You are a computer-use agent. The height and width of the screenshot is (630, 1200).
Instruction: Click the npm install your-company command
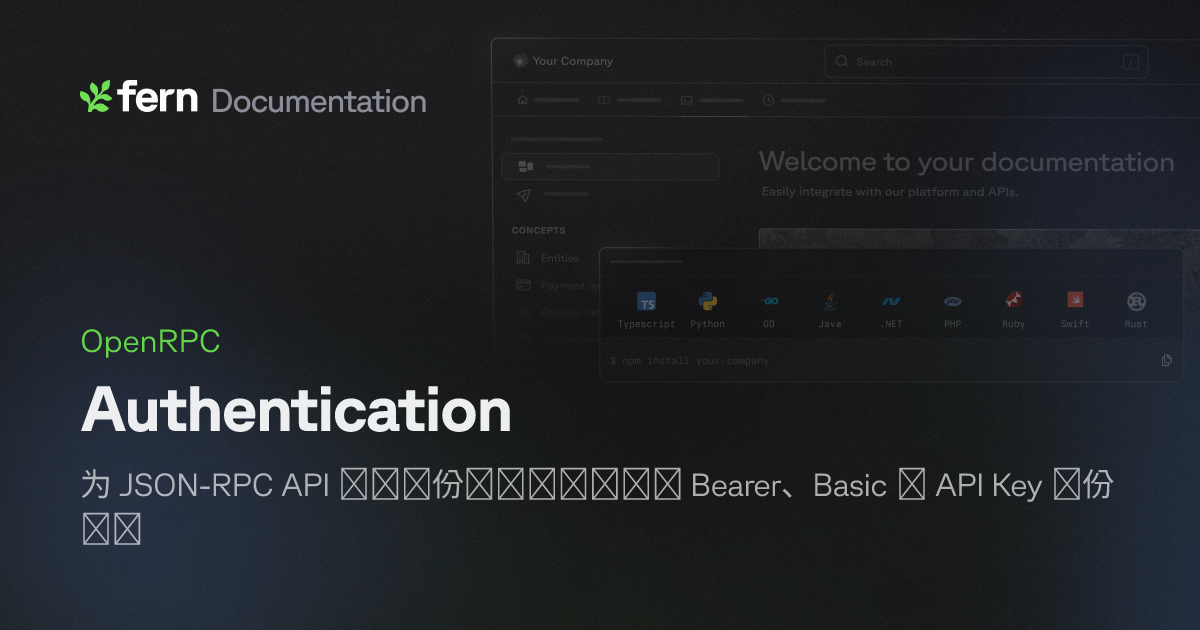[x=690, y=360]
